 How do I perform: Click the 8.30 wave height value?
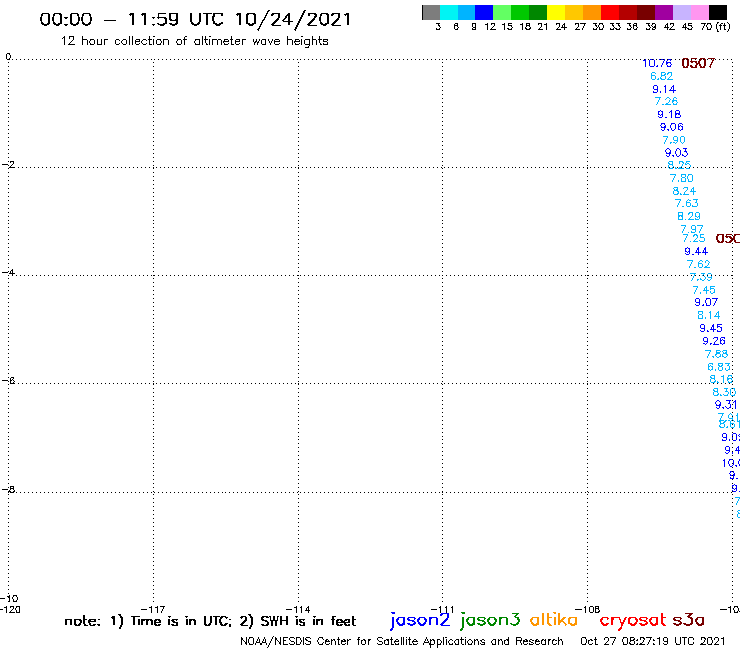(x=724, y=392)
